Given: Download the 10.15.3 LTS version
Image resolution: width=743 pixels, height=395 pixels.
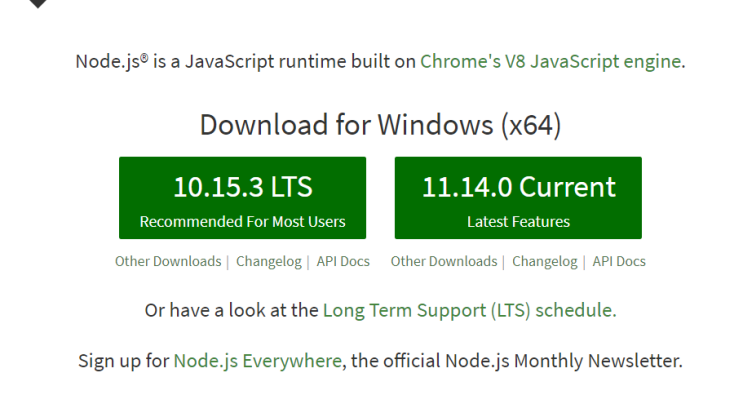Looking at the screenshot, I should [x=242, y=198].
